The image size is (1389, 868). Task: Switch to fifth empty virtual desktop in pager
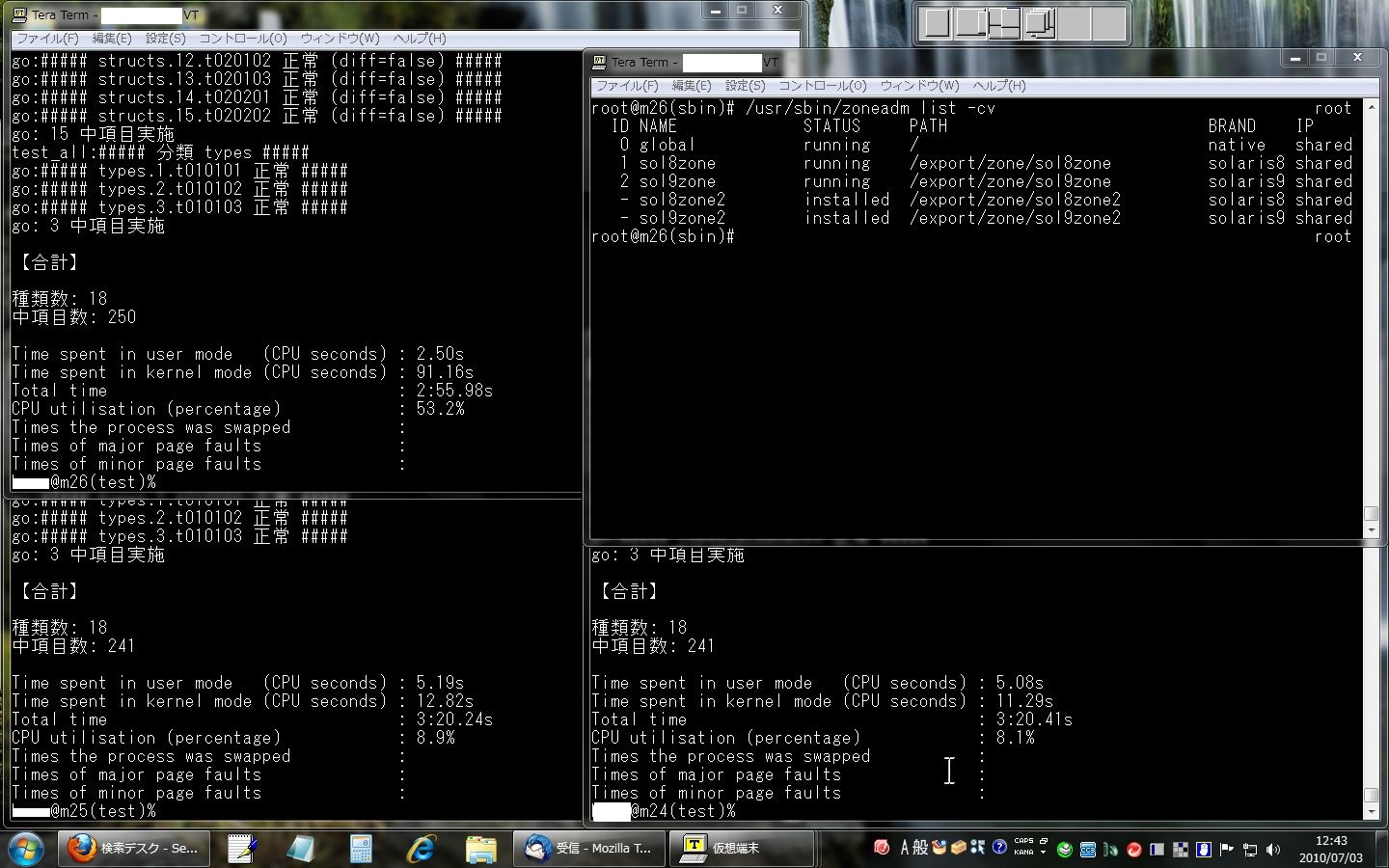1074,23
